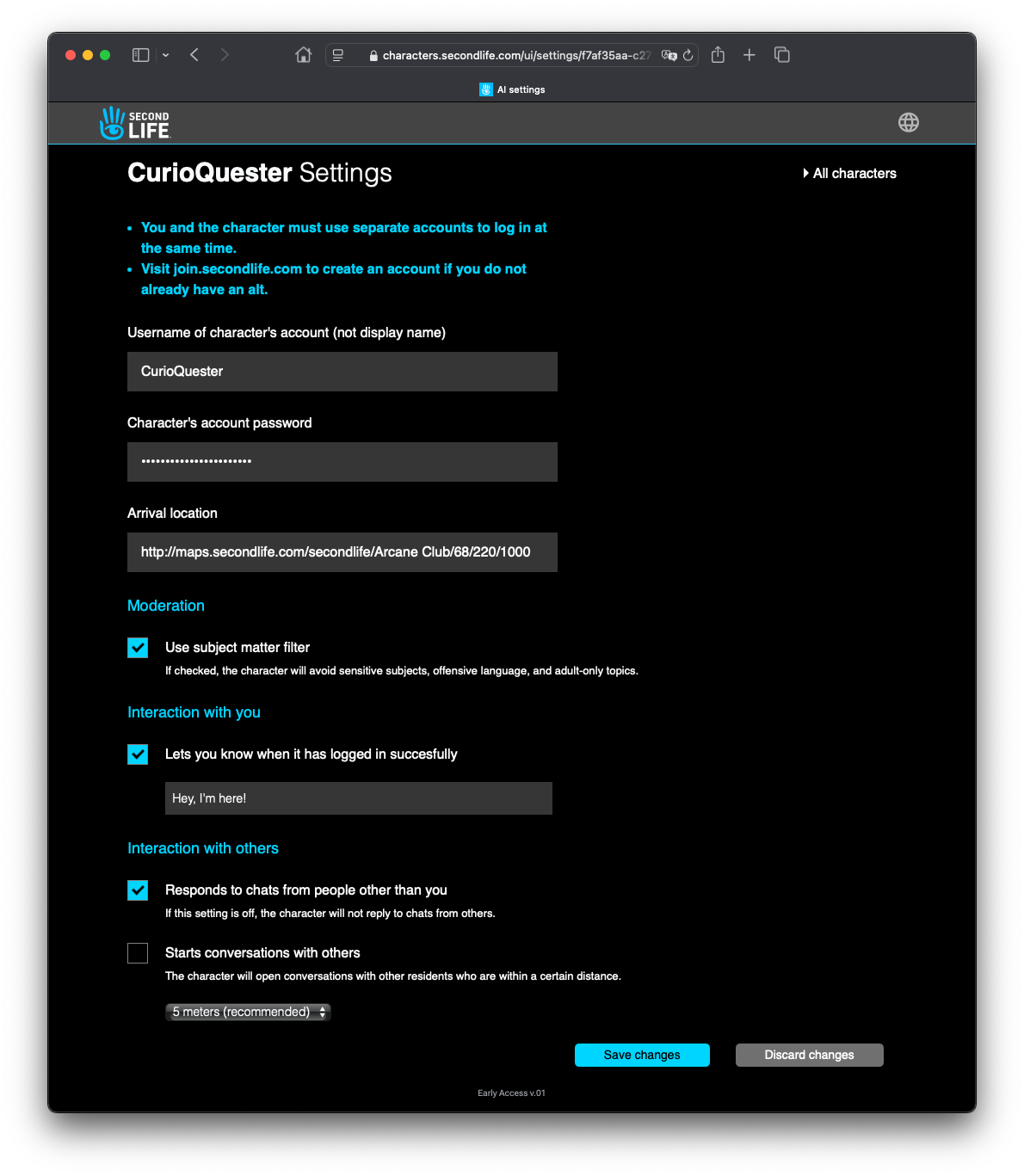Open a new tab with plus icon
The image size is (1024, 1176).
point(749,55)
